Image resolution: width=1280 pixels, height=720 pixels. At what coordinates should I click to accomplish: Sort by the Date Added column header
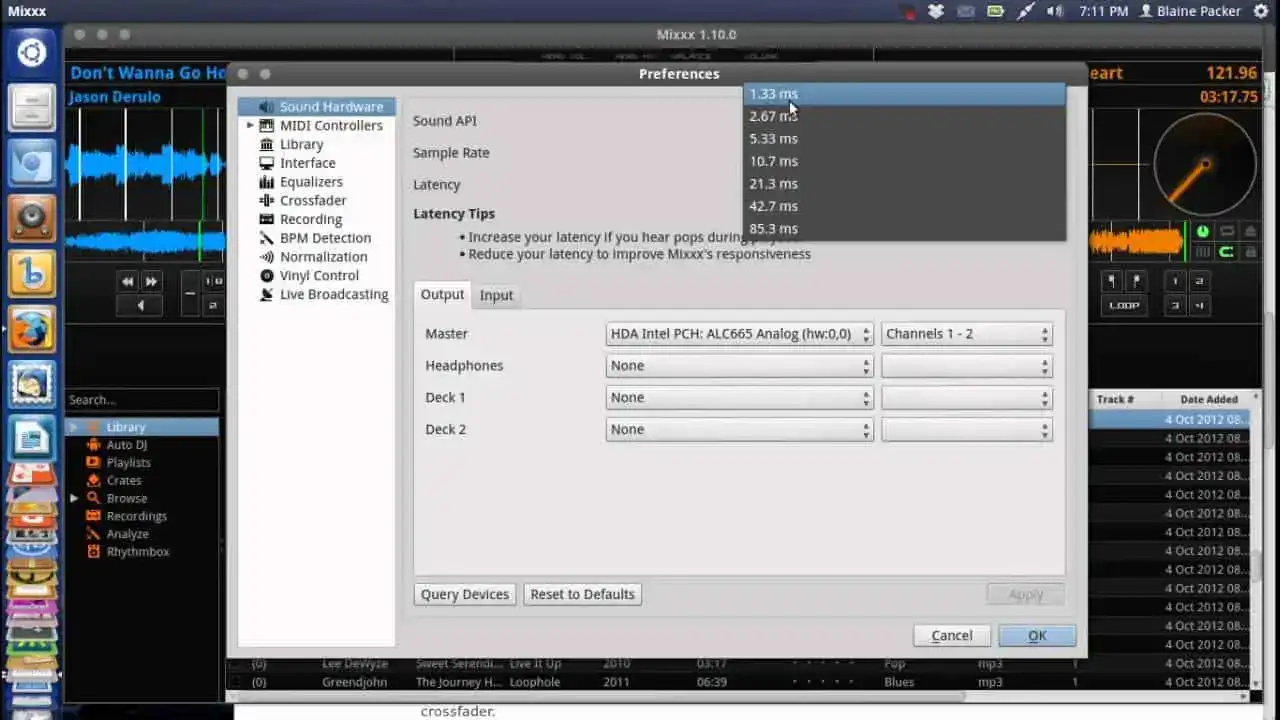[1208, 399]
